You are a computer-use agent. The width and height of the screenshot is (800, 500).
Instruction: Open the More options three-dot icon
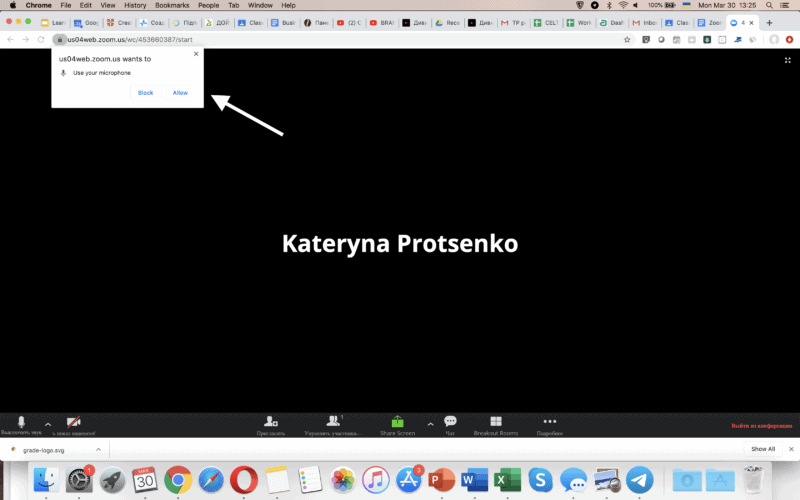coord(548,422)
